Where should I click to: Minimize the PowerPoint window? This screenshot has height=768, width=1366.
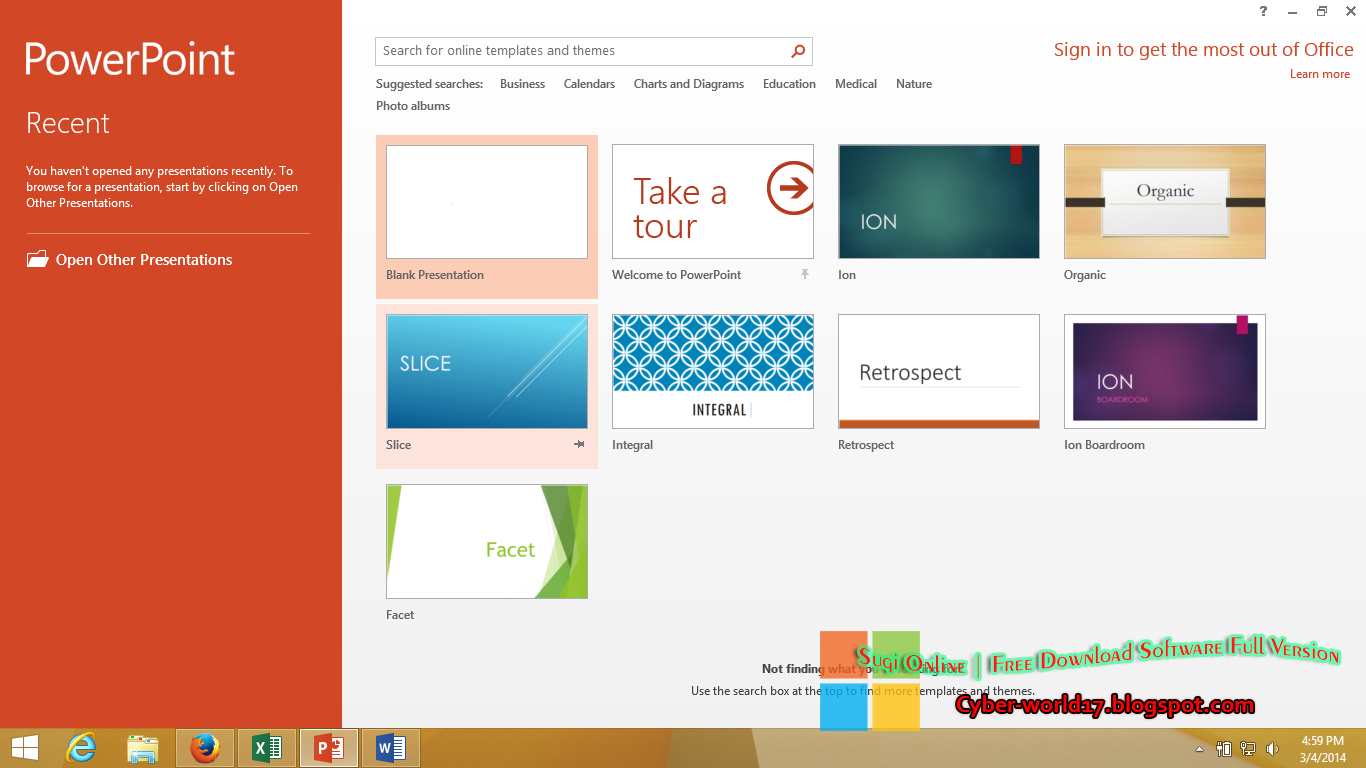click(x=1293, y=11)
